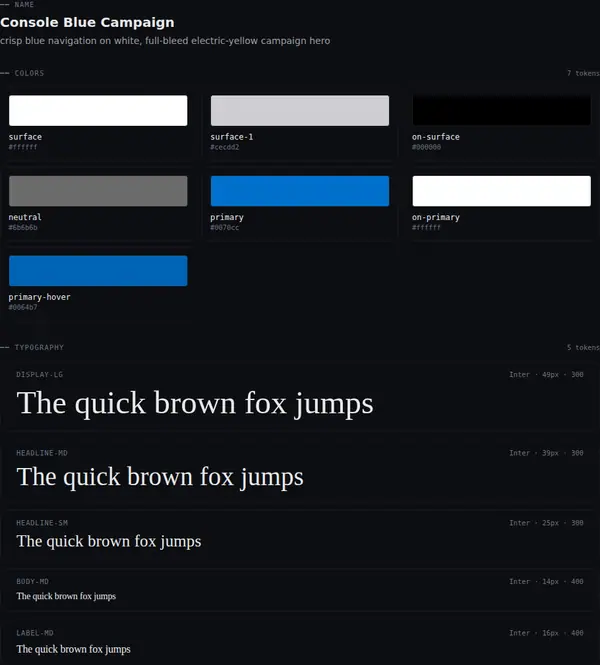Viewport: 600px width, 665px height.
Task: Click the crisp blue navigation description
Action: tap(165, 41)
